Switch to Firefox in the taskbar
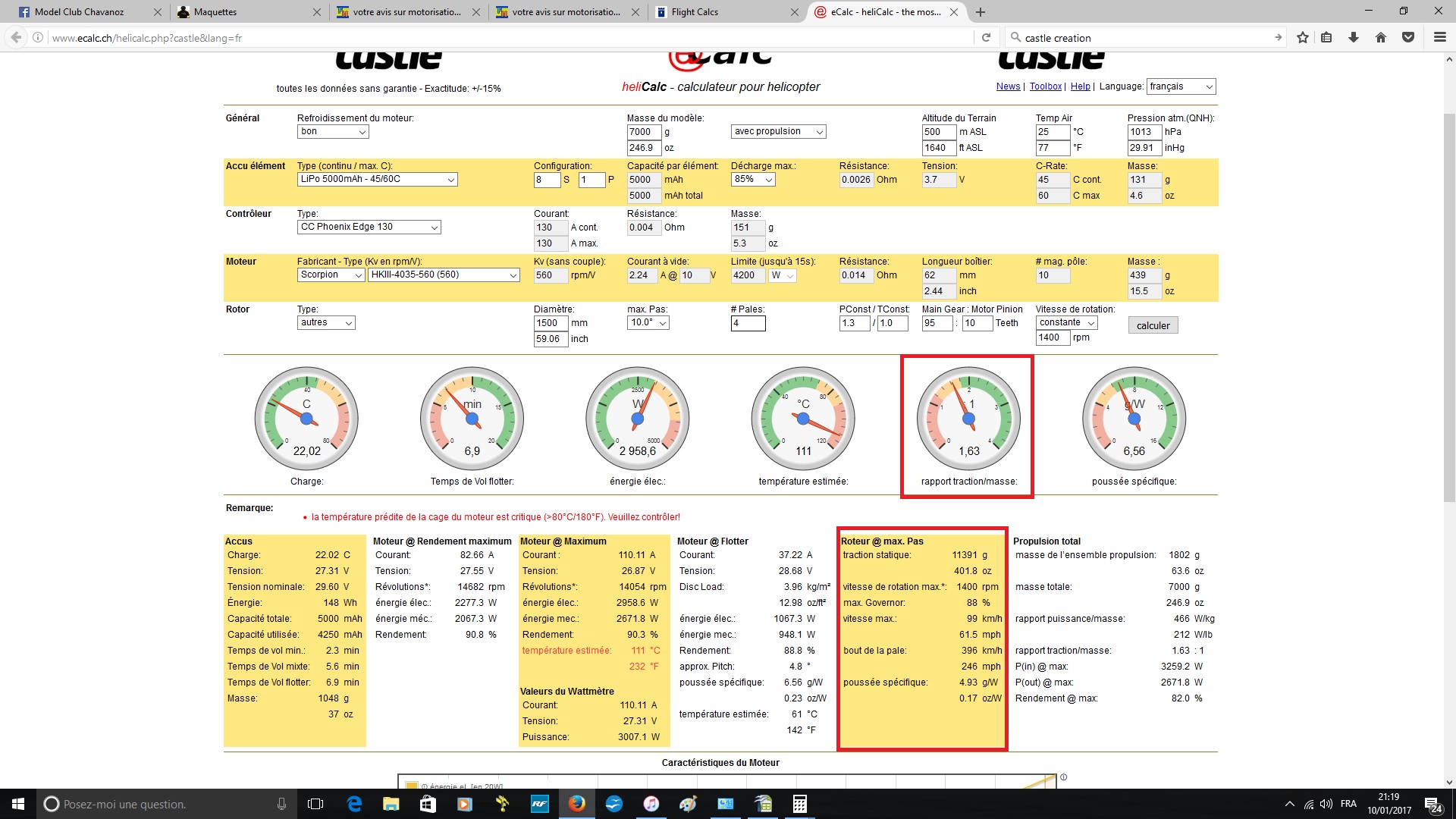1456x819 pixels. (577, 804)
